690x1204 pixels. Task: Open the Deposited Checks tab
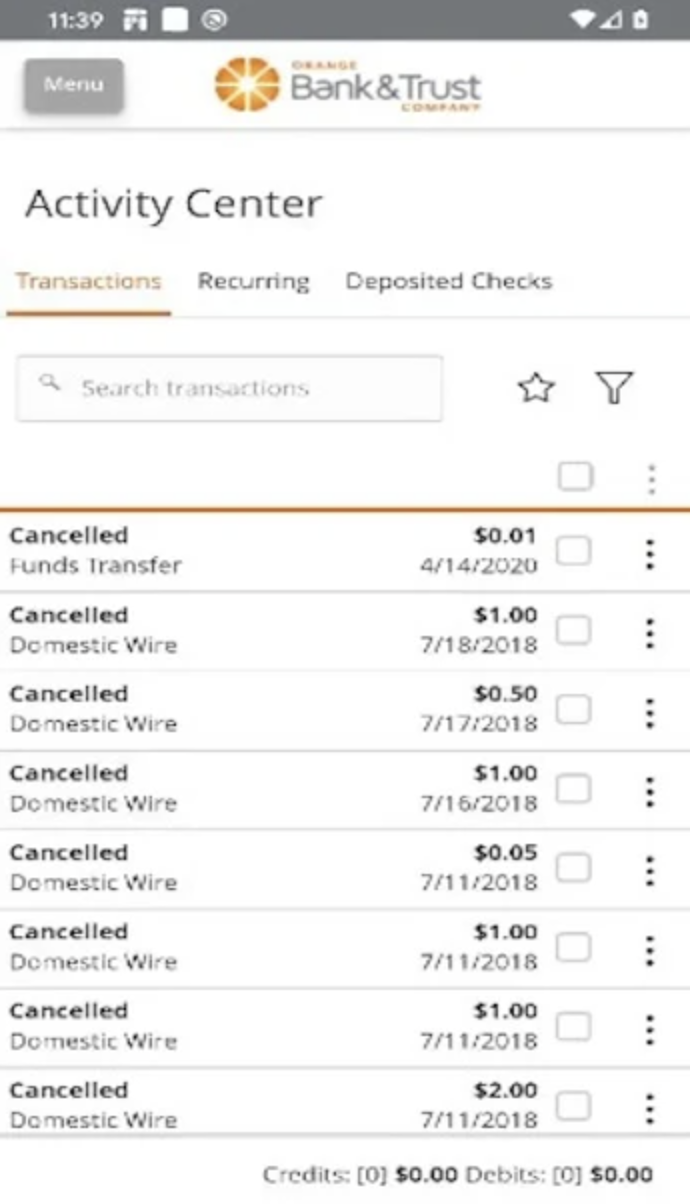(x=448, y=282)
